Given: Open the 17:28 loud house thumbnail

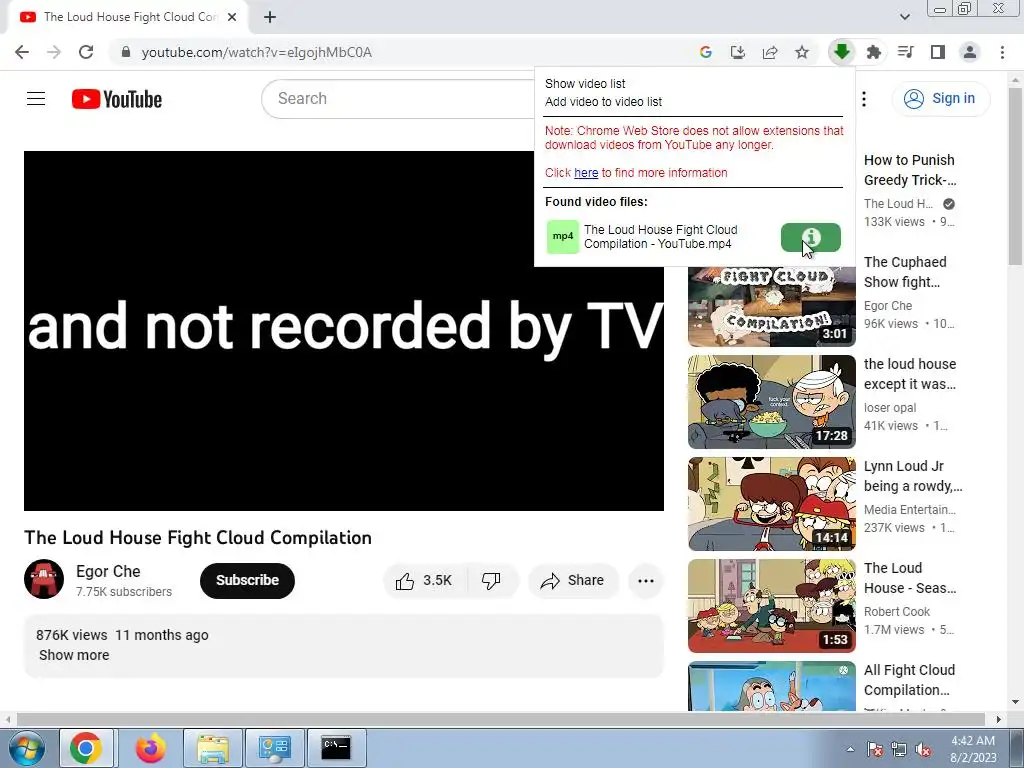Looking at the screenshot, I should 771,402.
